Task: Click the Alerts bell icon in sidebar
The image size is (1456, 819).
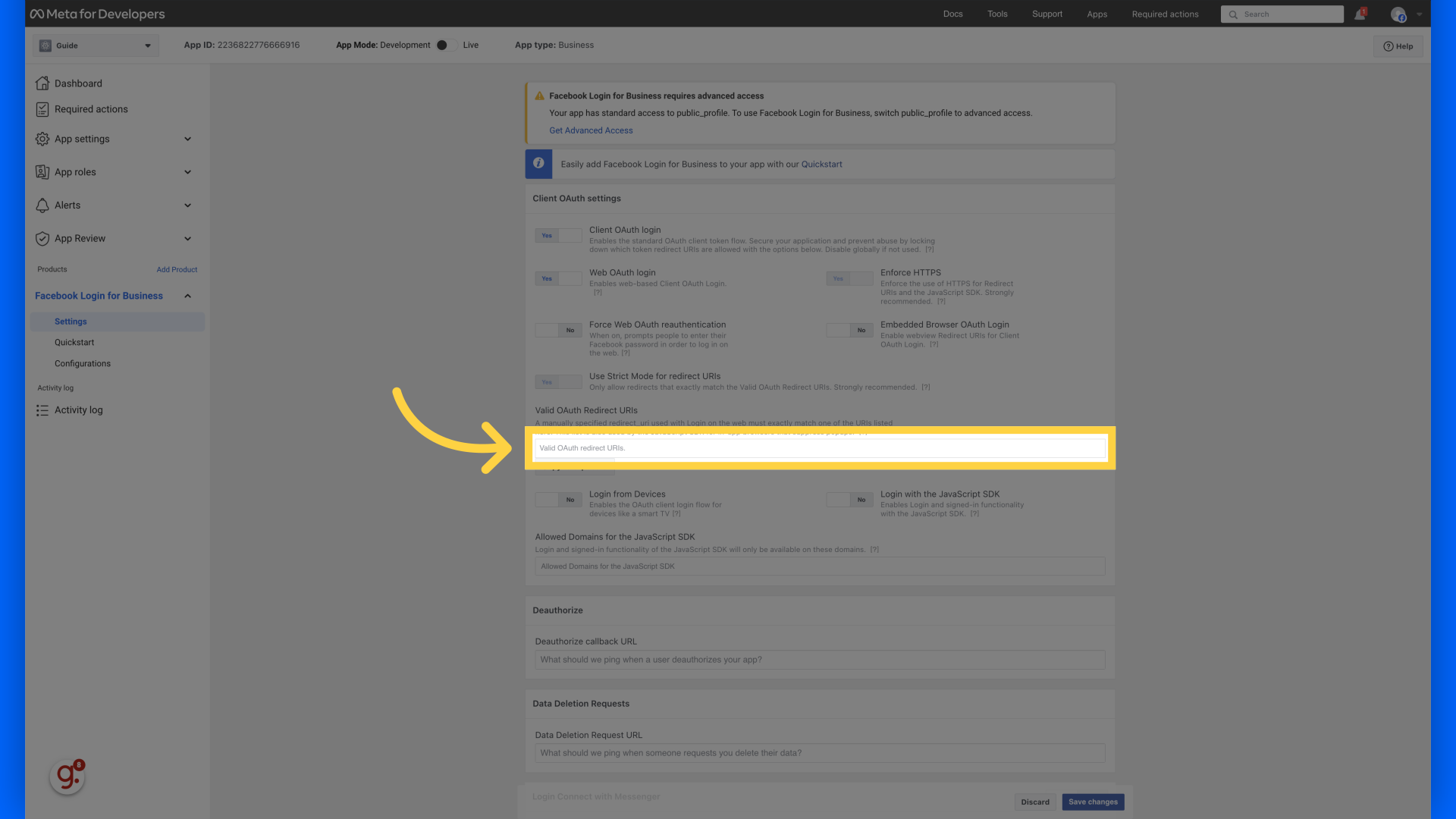Action: (42, 206)
